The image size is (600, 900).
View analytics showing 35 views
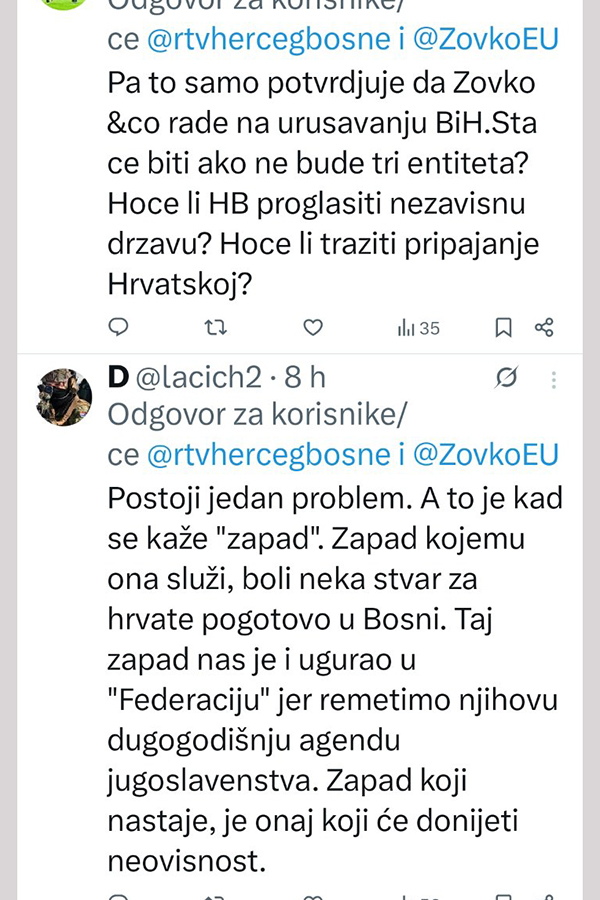tap(418, 327)
